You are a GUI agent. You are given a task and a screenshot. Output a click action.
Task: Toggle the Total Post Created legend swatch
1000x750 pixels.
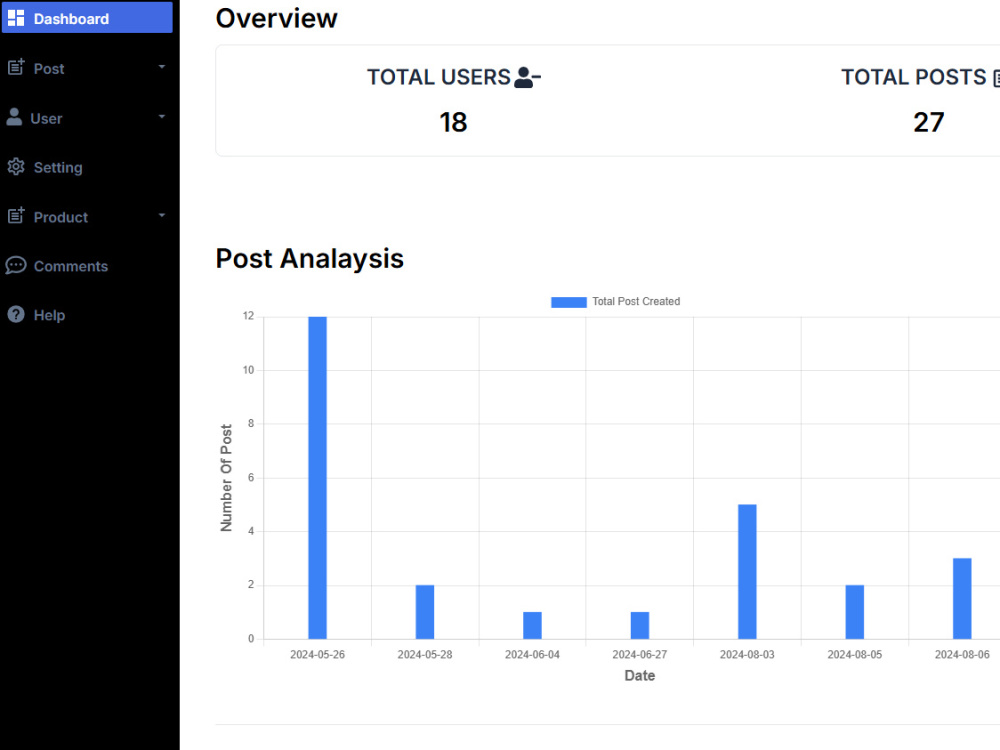(569, 302)
